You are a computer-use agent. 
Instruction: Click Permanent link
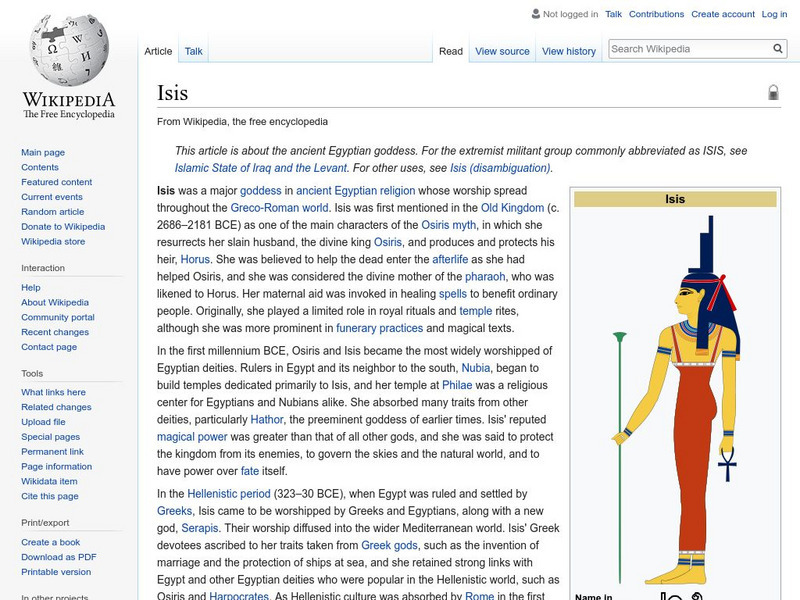point(52,451)
